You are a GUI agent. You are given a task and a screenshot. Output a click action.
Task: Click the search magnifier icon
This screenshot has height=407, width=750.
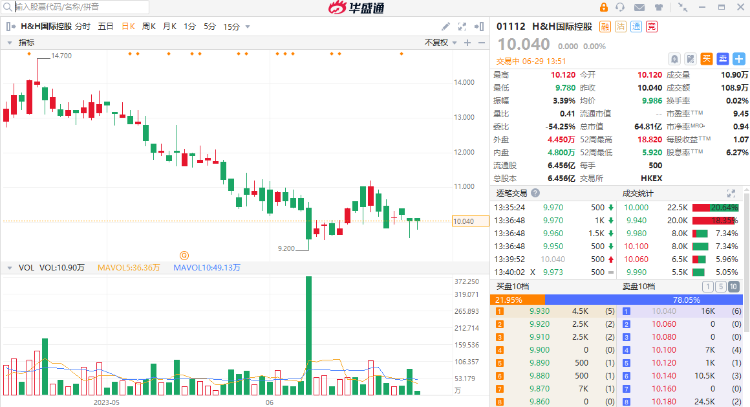click(7, 7)
